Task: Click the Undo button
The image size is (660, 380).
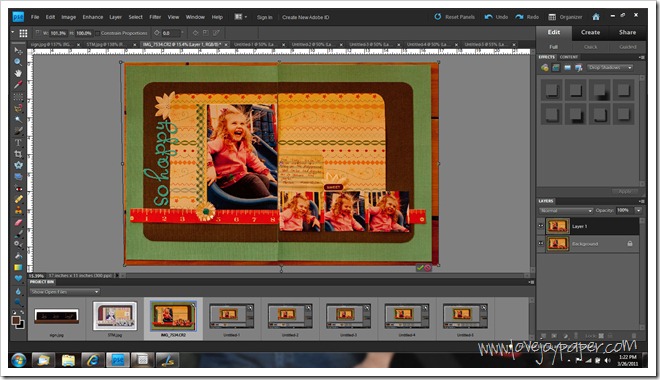Action: 496,17
